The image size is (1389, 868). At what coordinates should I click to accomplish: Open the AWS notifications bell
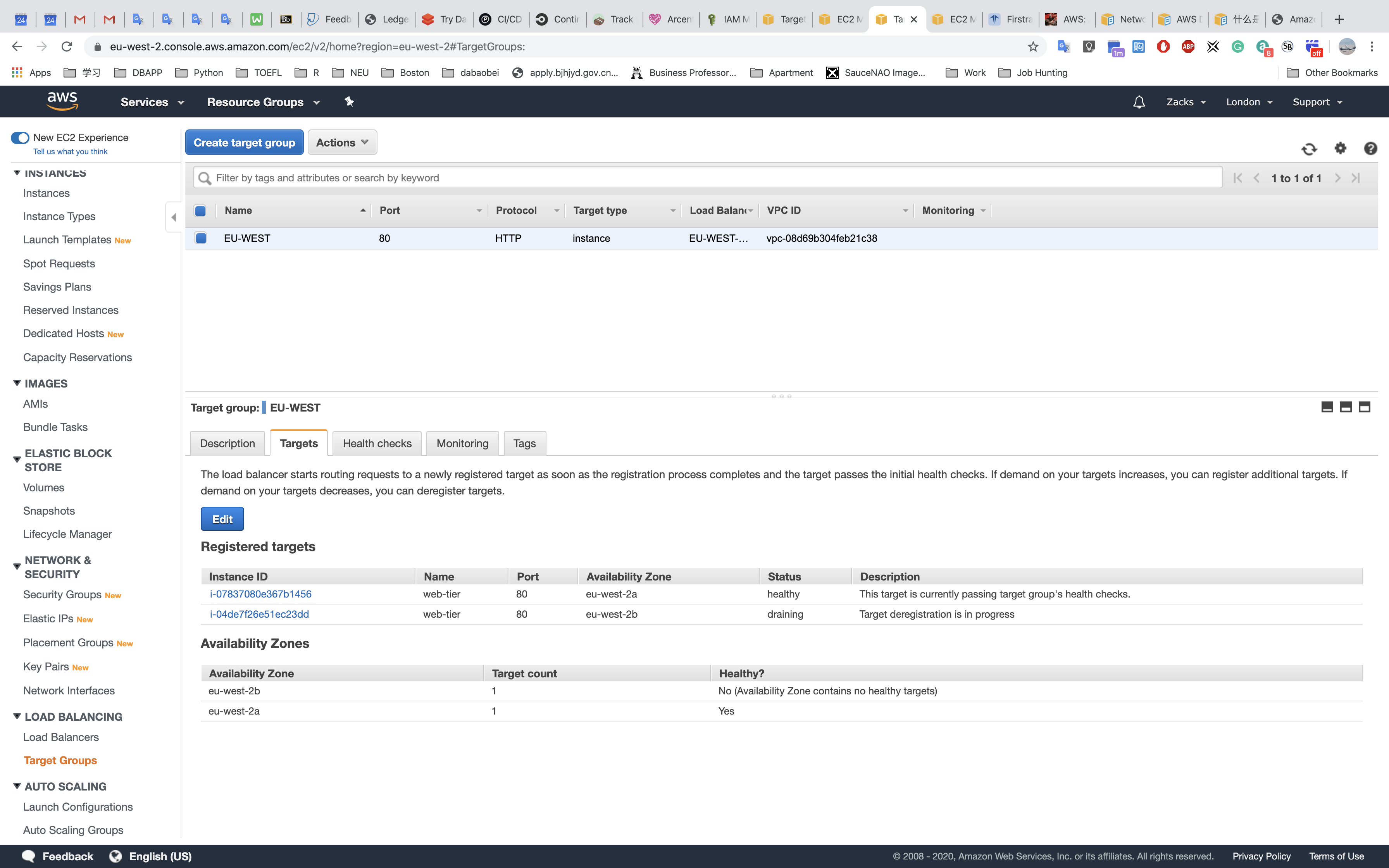click(x=1139, y=102)
